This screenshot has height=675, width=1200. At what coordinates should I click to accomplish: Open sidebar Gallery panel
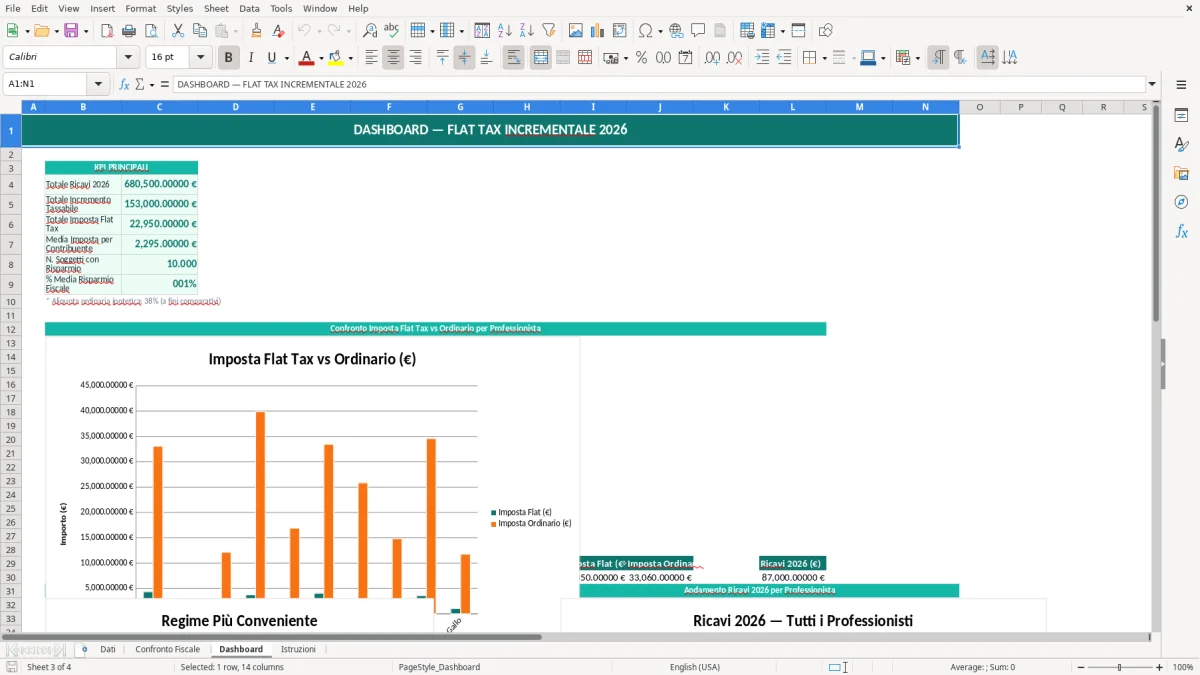(x=1181, y=173)
